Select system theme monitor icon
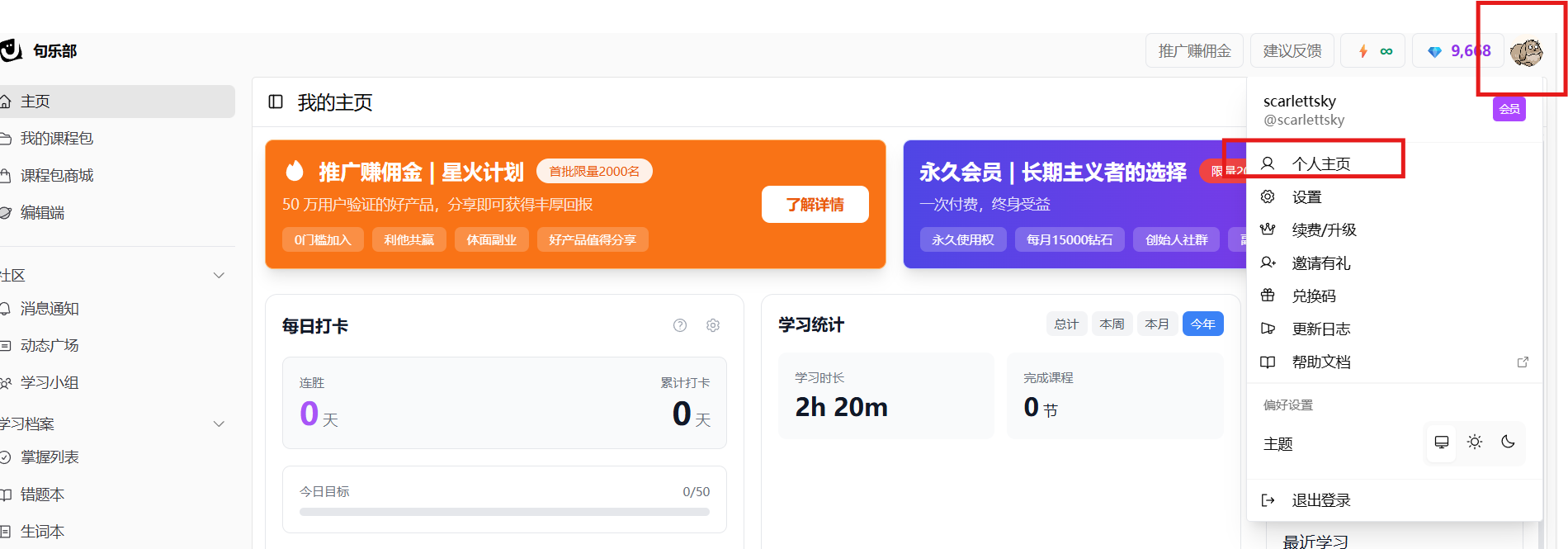Viewport: 1568px width, 549px height. click(1442, 443)
